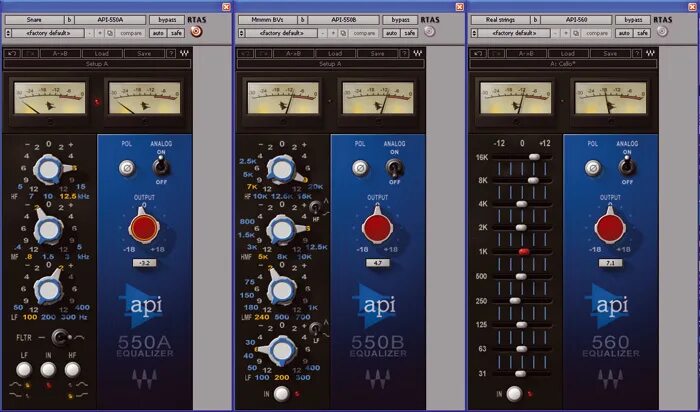Open the Setup A bar in API-550B
Image resolution: width=700 pixels, height=412 pixels.
pos(330,64)
